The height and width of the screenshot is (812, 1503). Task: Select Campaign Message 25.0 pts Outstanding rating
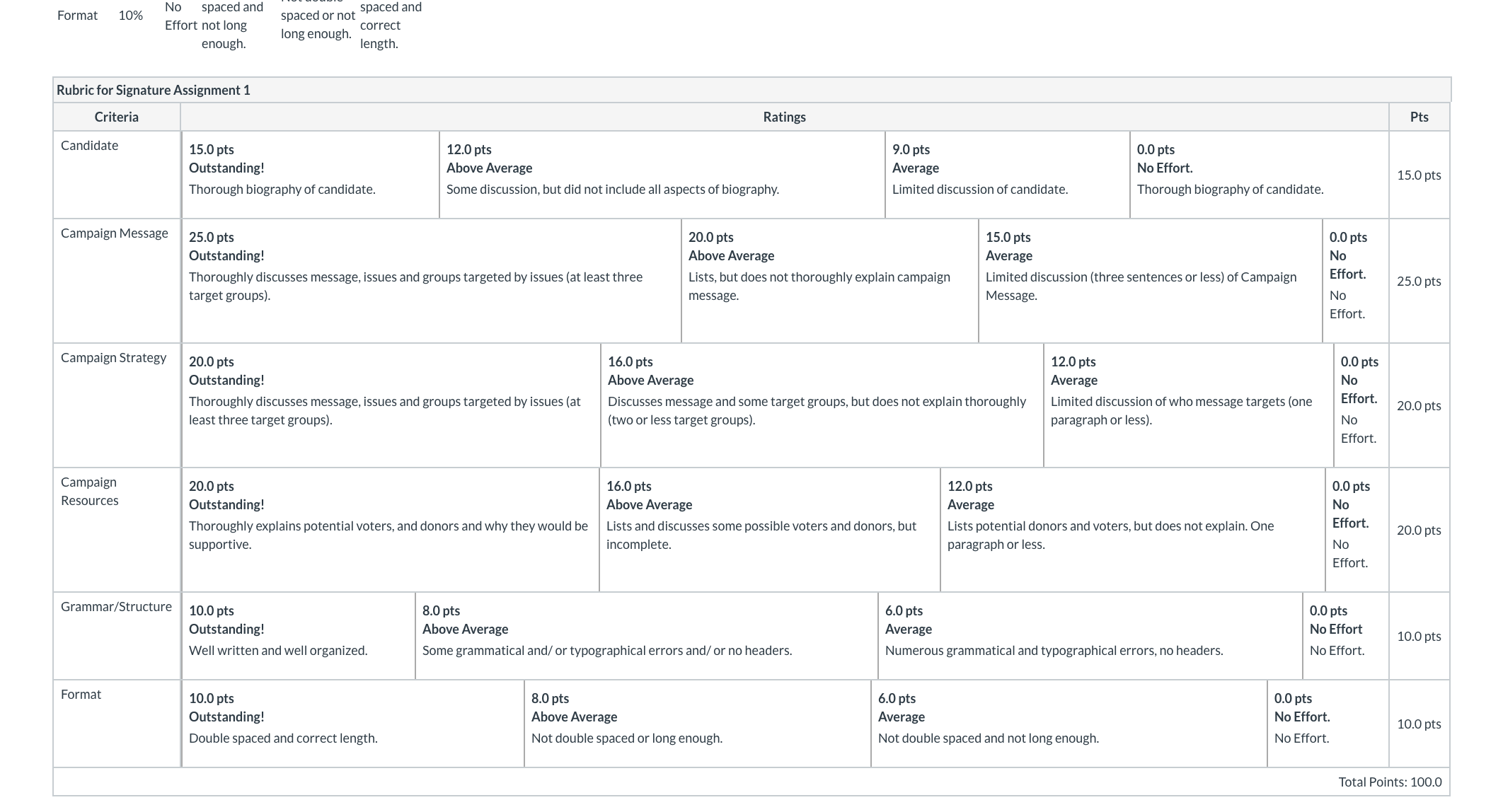coord(432,281)
